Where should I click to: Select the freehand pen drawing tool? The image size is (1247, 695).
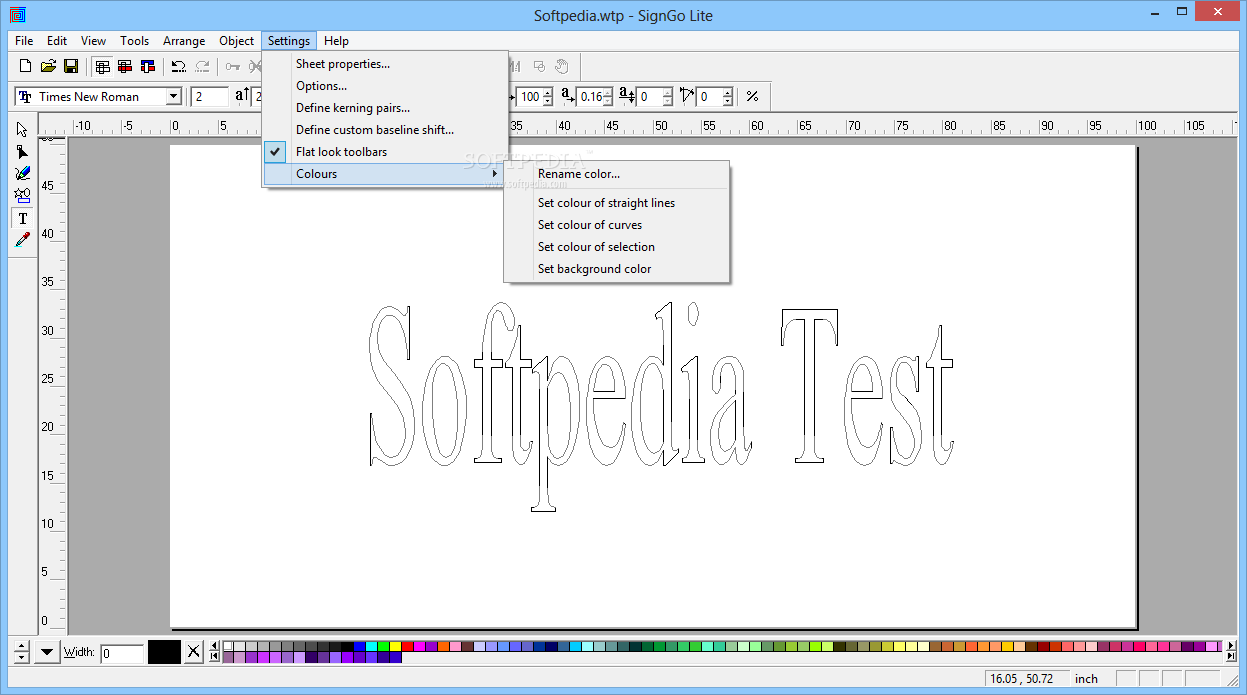tap(22, 173)
